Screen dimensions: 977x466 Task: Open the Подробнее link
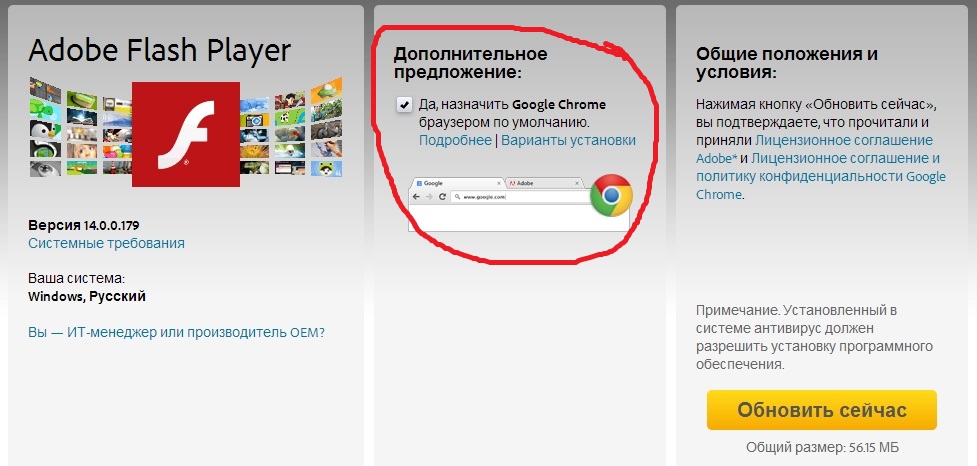pos(455,140)
